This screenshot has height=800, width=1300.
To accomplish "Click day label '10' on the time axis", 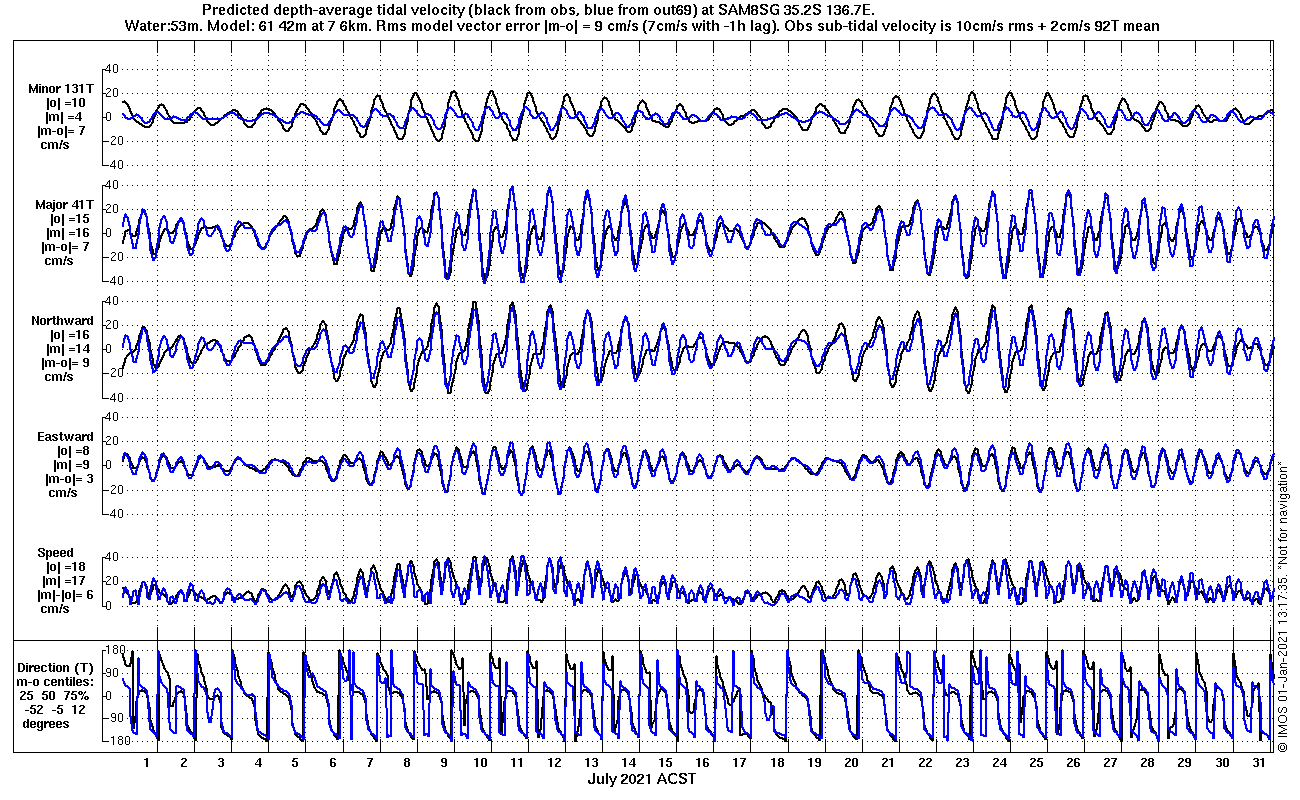I will (480, 763).
